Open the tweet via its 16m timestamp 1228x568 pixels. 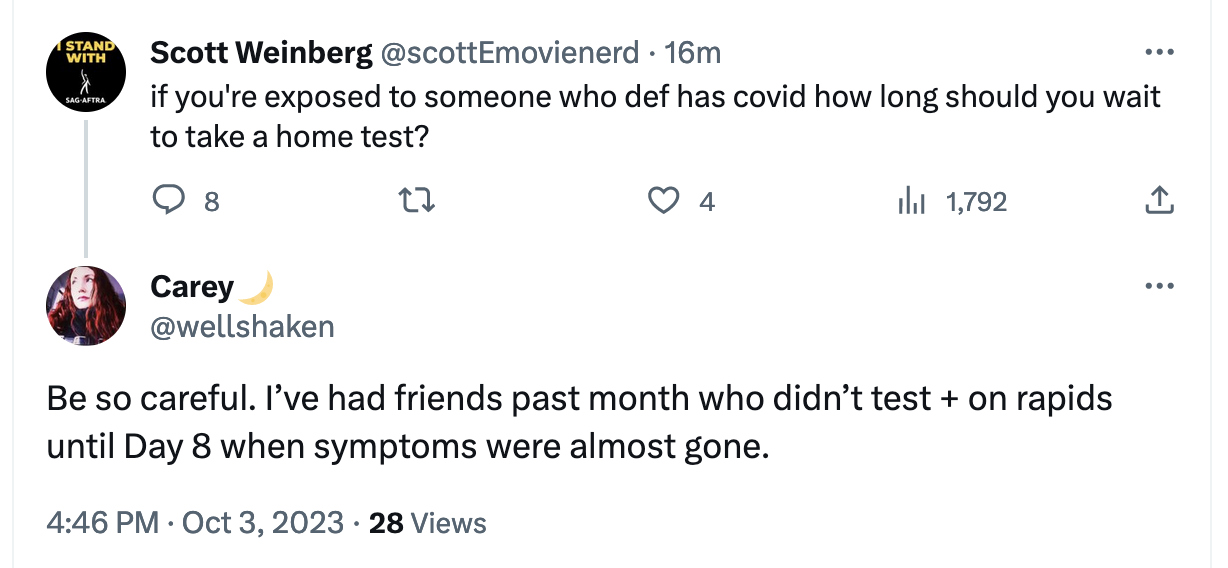692,52
